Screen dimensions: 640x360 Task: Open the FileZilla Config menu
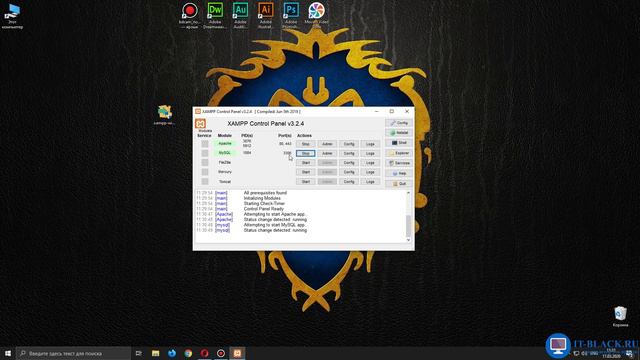click(349, 163)
